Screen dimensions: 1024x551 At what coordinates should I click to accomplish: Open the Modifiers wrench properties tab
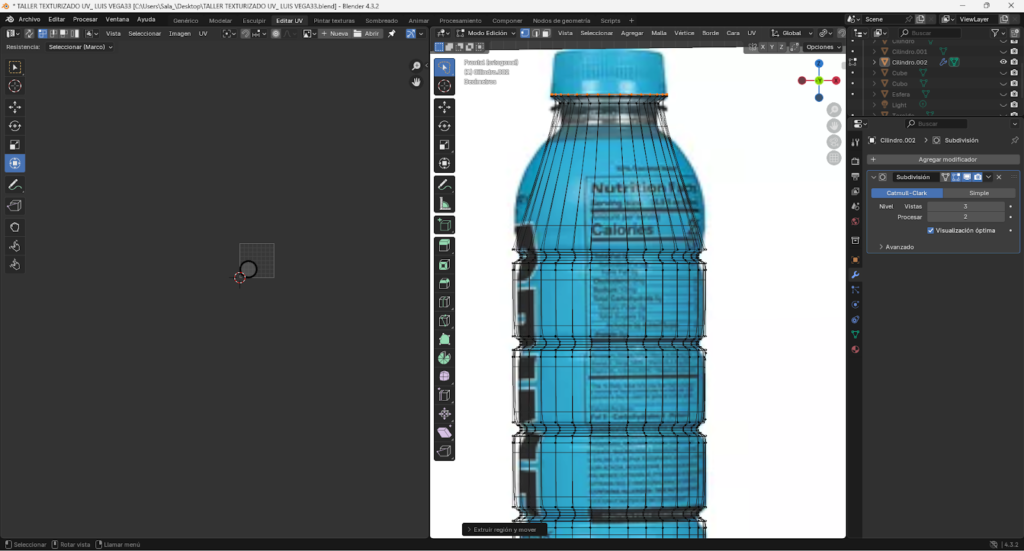coord(855,275)
